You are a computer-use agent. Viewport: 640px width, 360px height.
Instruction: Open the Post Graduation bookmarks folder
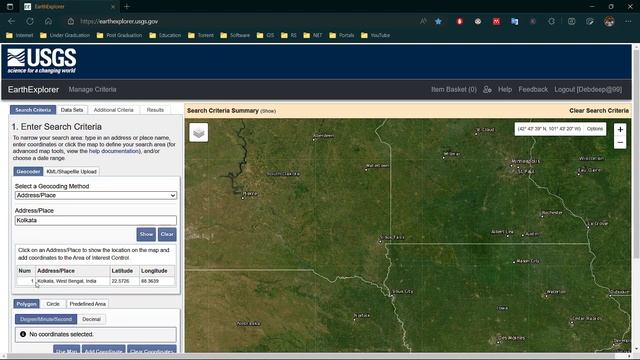click(x=119, y=36)
